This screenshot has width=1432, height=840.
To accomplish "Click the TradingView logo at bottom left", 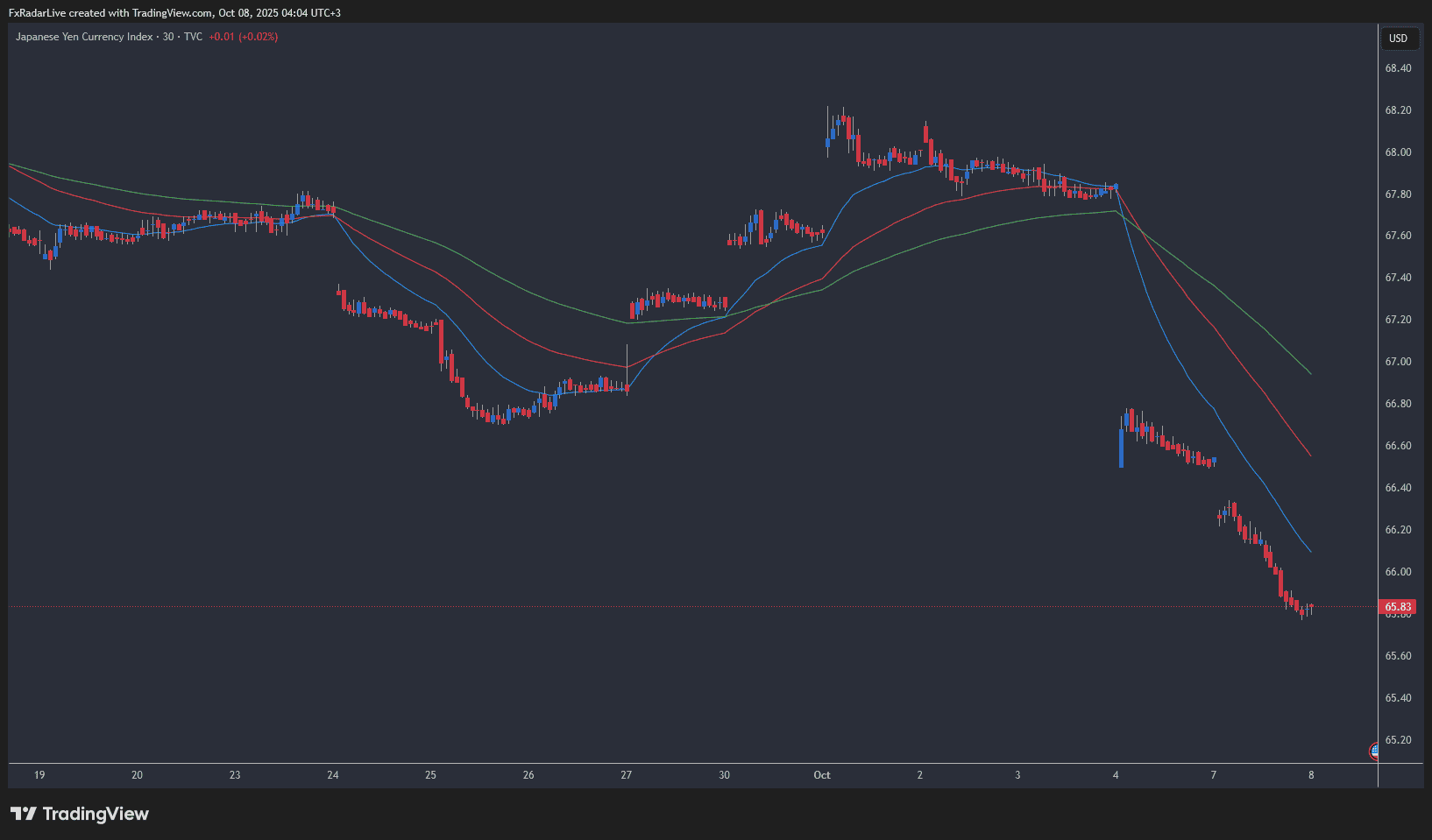I will [80, 814].
